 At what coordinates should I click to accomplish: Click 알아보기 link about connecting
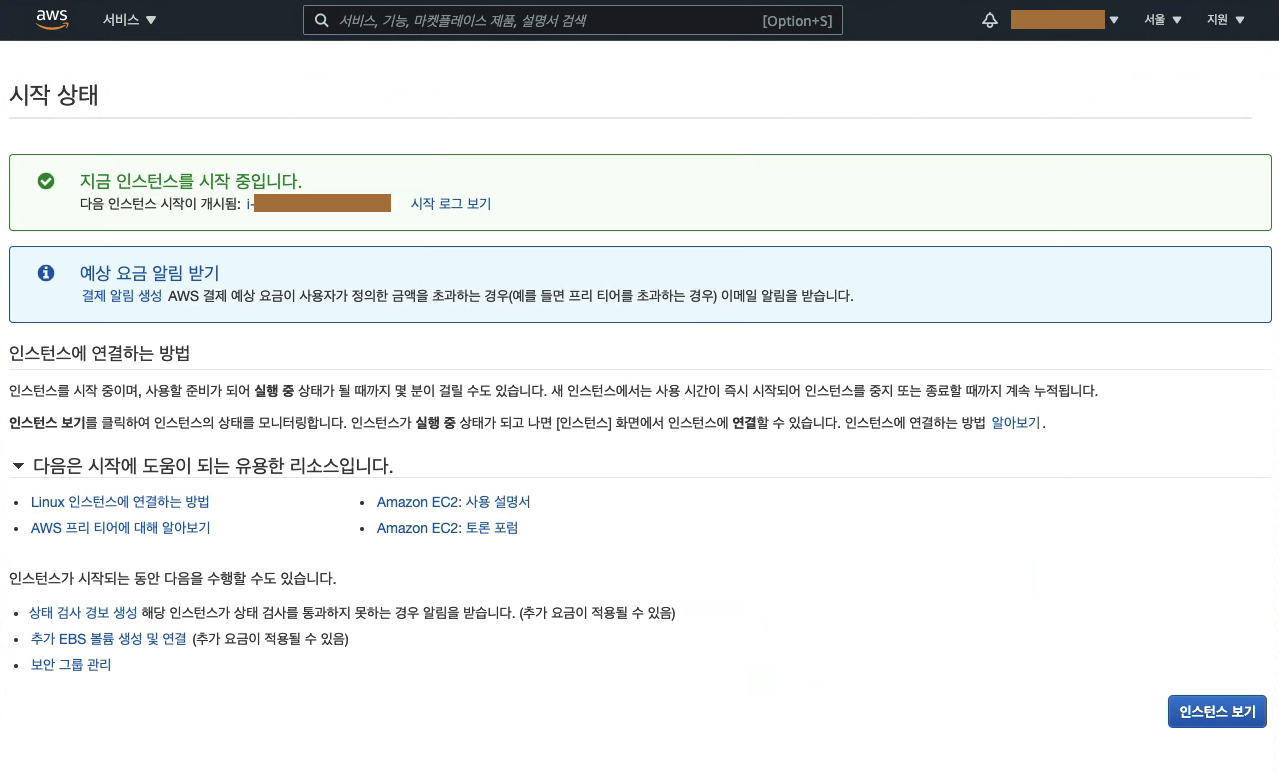1016,423
